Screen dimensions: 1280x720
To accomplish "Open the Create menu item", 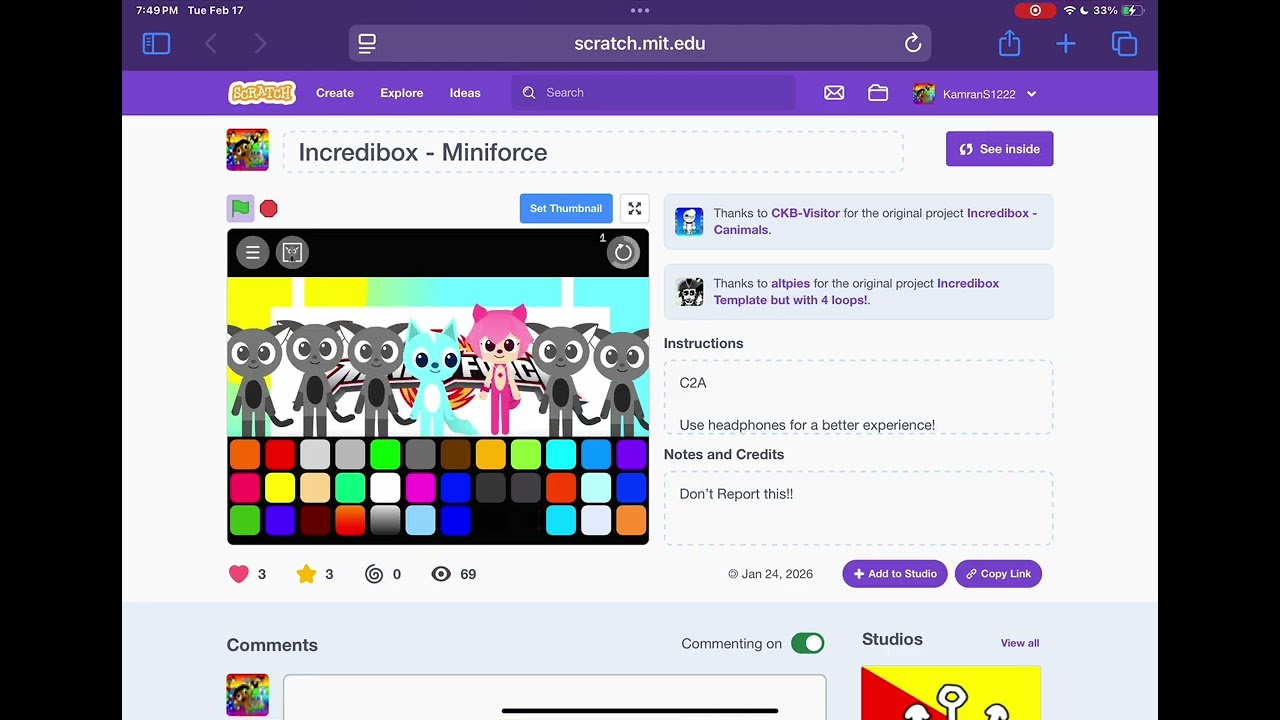I will tap(335, 93).
